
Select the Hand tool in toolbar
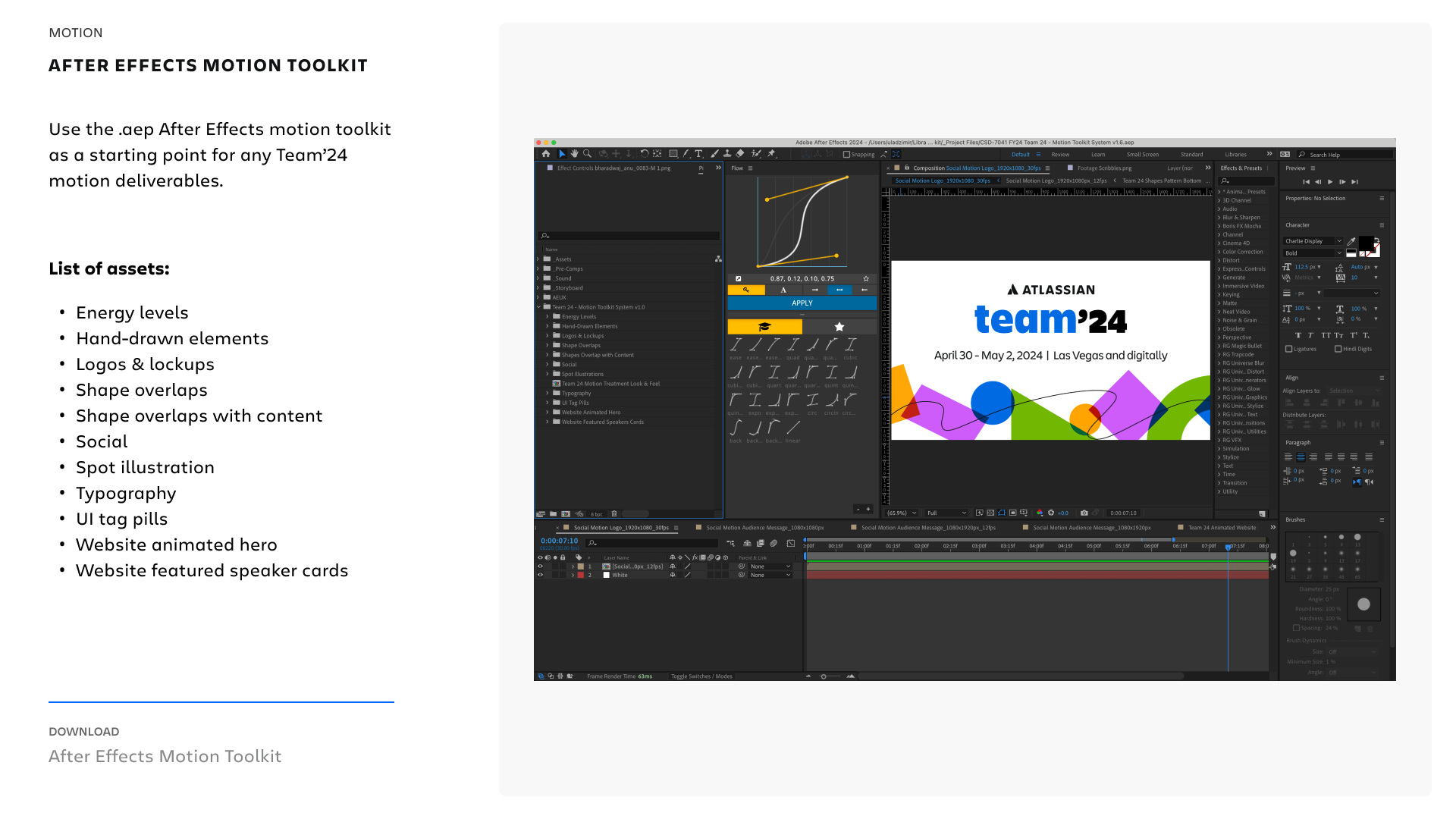[x=574, y=154]
